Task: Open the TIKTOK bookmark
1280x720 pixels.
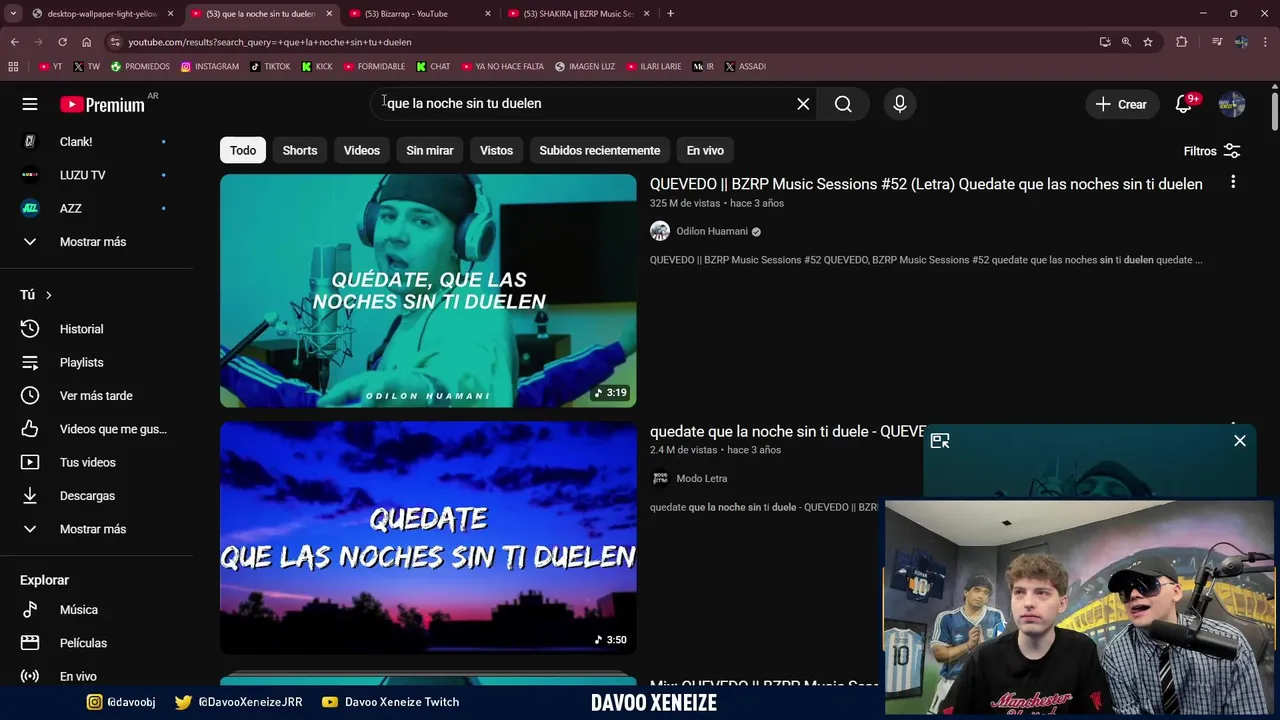Action: 270,67
